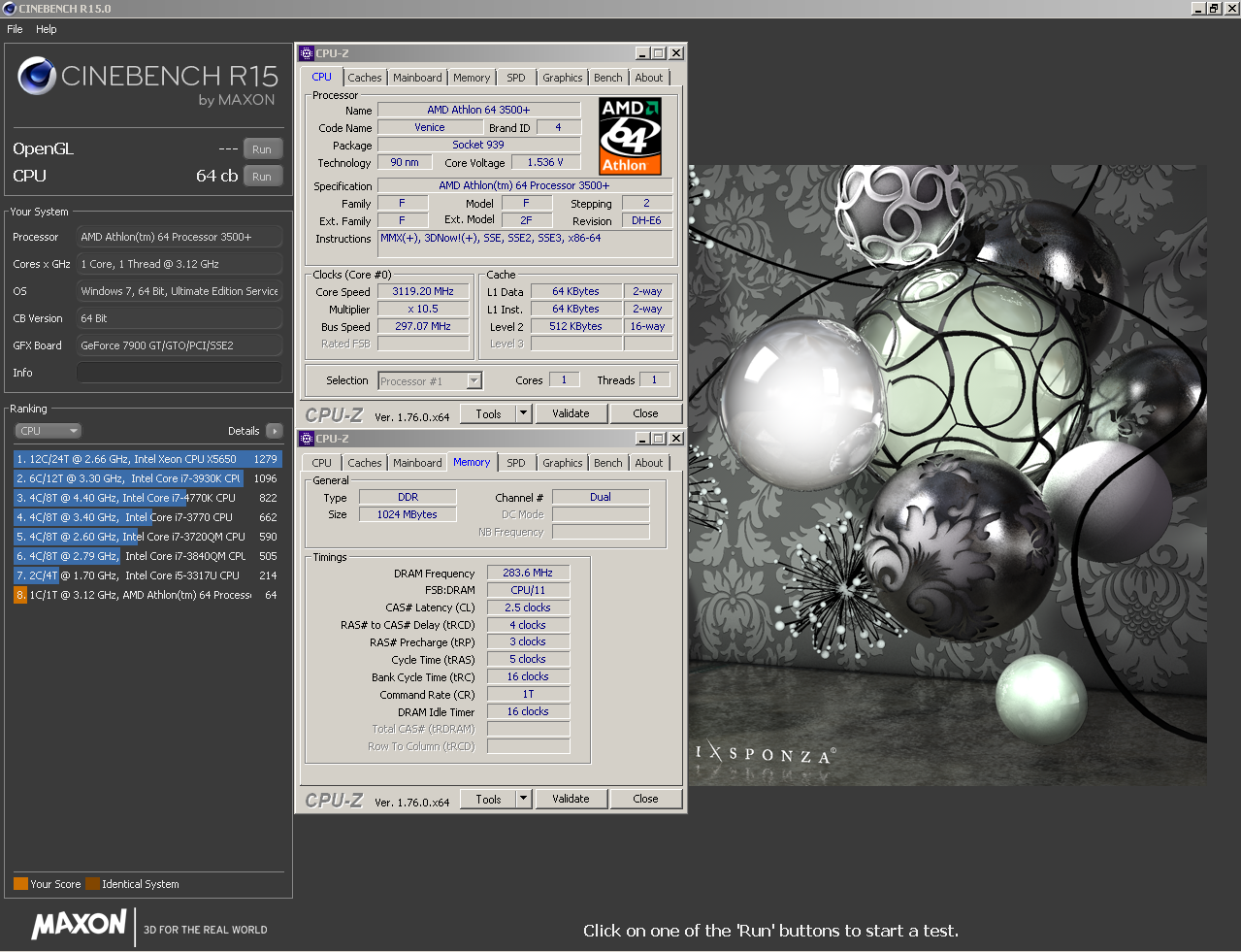Switch to Caches tab in upper CPU-Z

pos(365,78)
